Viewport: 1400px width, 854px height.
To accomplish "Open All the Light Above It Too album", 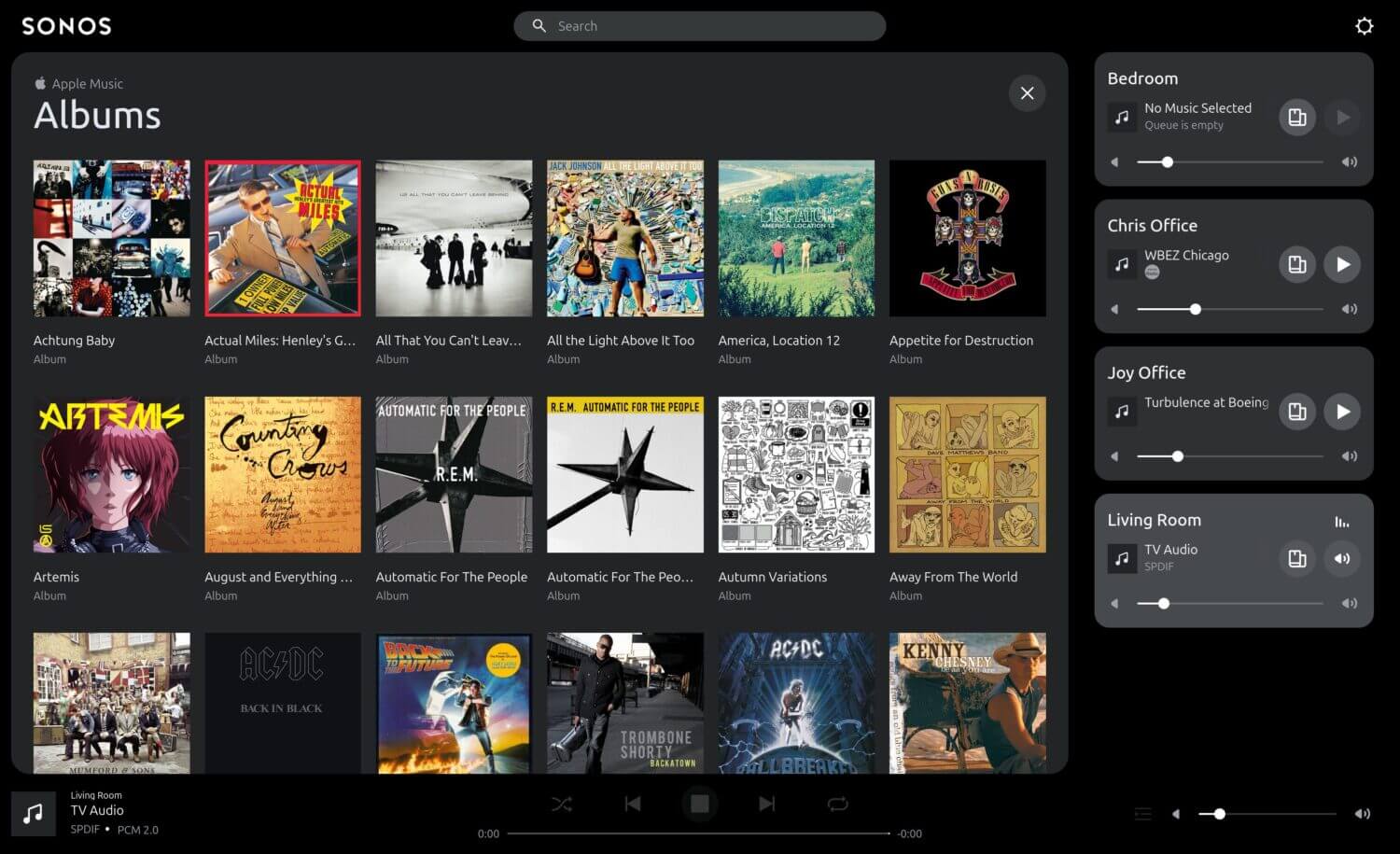I will [625, 238].
